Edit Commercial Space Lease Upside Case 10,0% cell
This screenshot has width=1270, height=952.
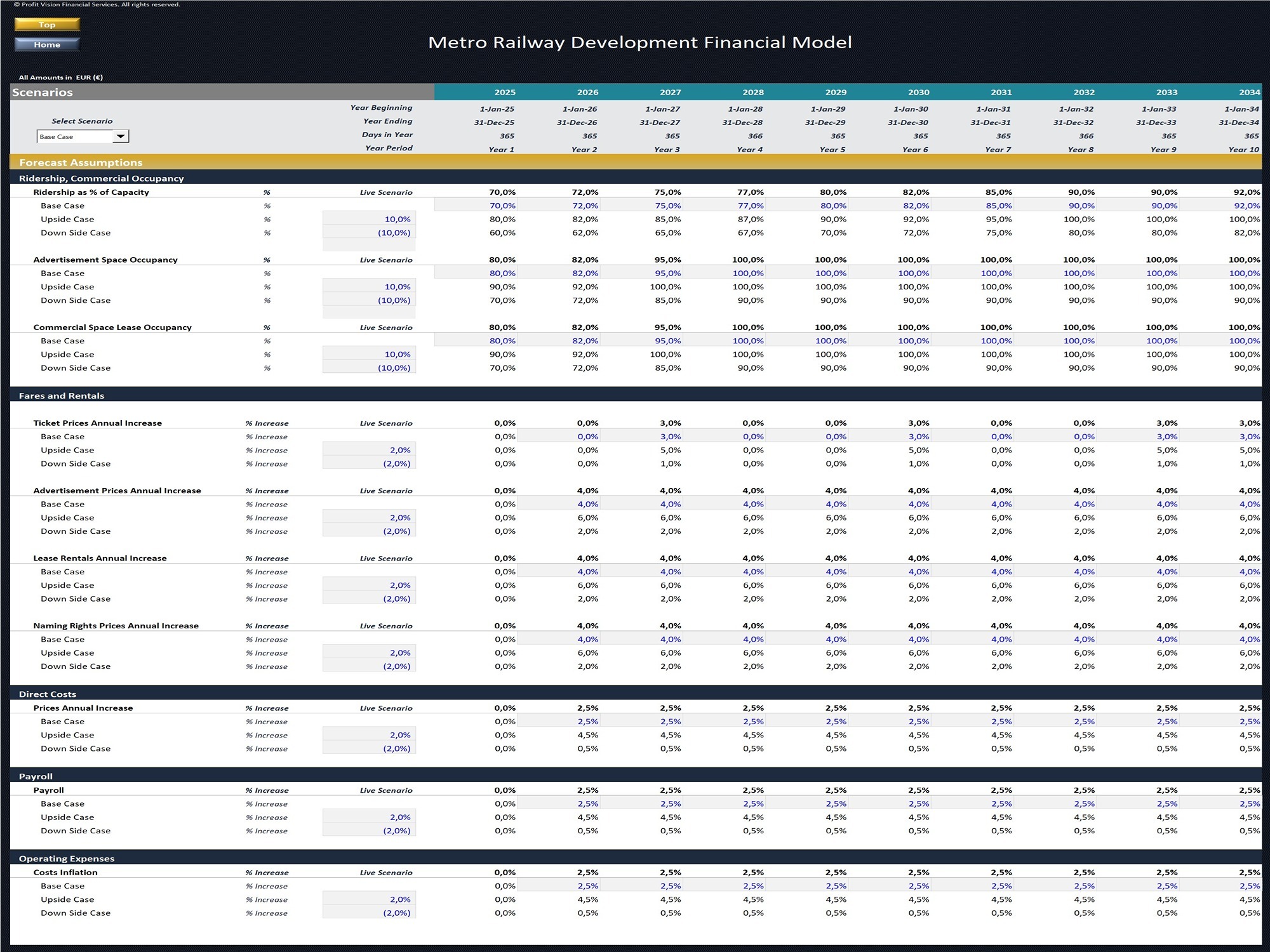[x=369, y=354]
